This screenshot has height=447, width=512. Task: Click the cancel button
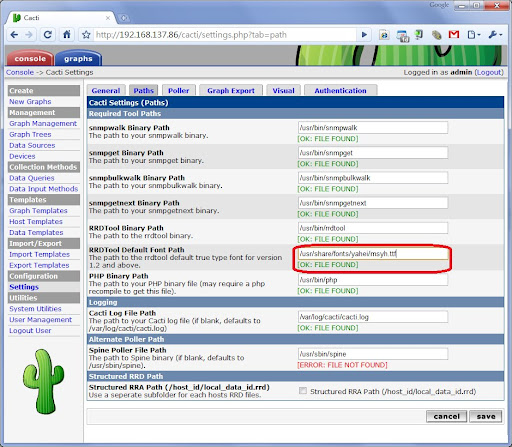(446, 416)
